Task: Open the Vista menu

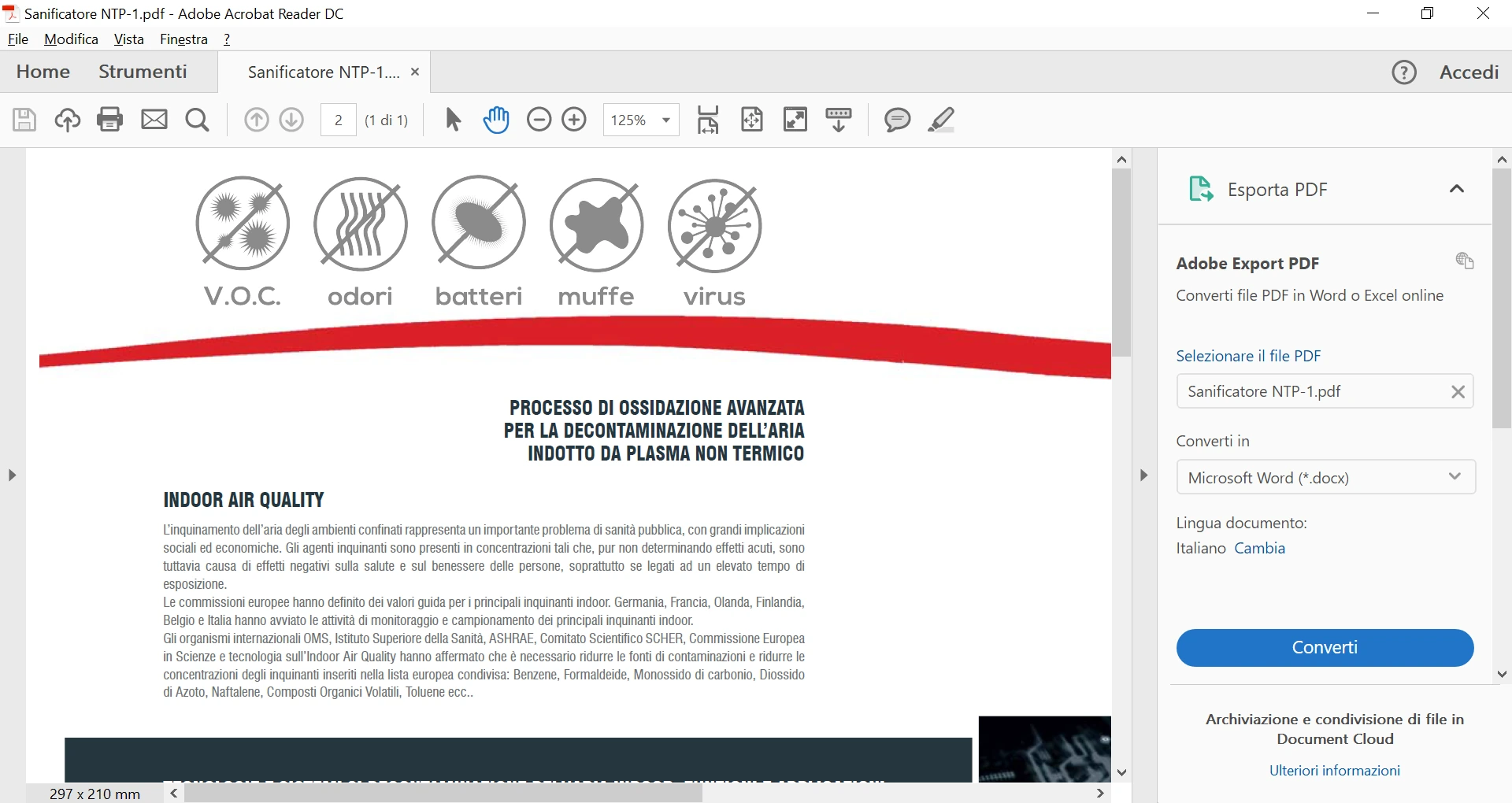Action: (x=128, y=39)
